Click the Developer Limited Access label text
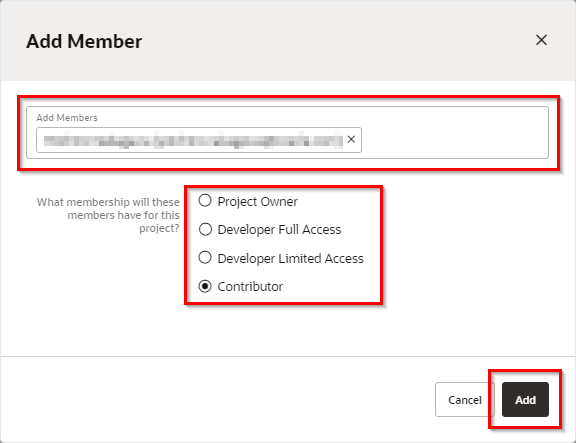The height and width of the screenshot is (443, 576). point(291,259)
